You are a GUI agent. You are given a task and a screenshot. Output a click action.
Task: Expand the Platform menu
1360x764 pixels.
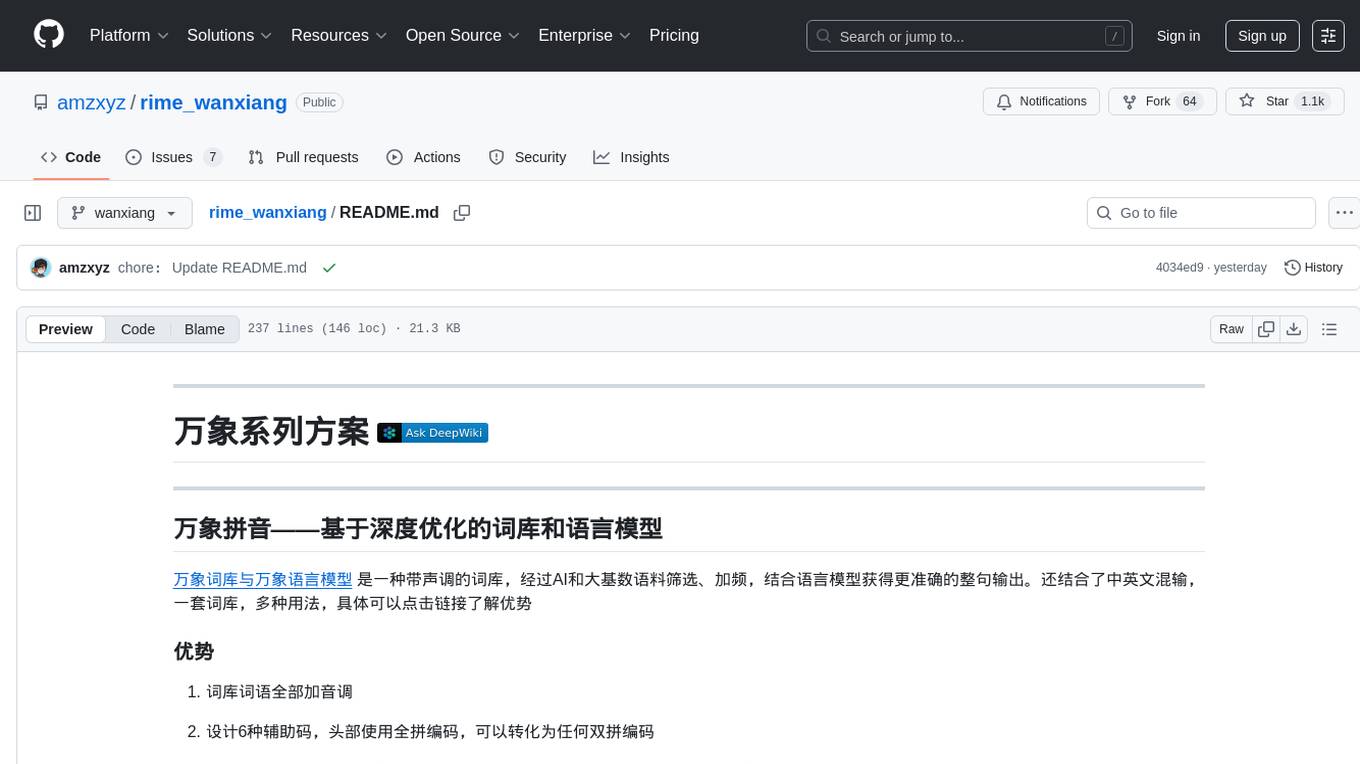click(x=129, y=35)
